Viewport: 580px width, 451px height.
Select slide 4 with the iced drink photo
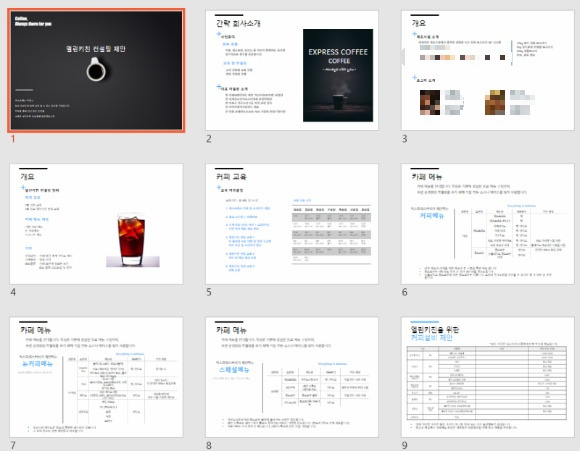point(96,224)
